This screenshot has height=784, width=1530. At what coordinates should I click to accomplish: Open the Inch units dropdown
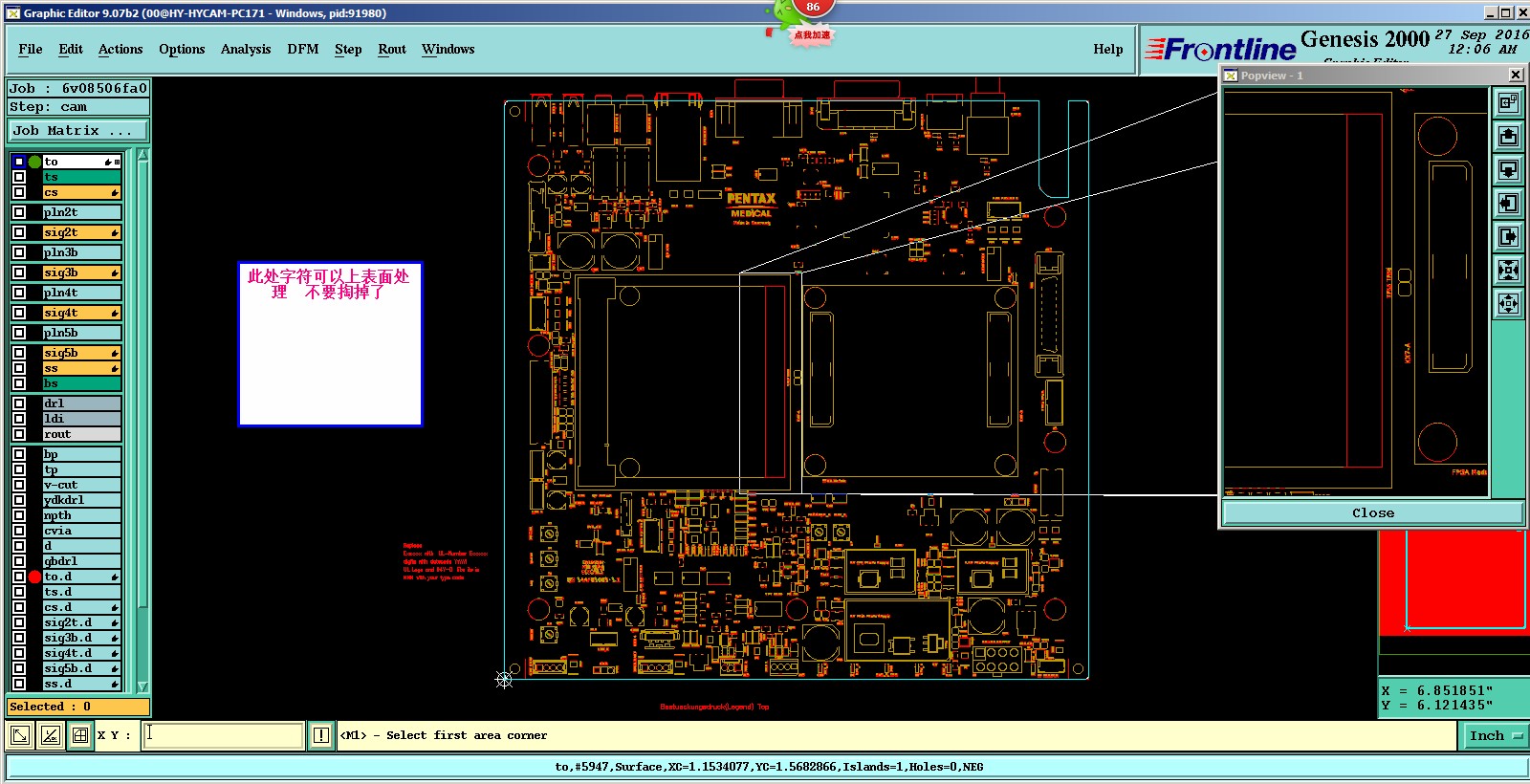(x=1496, y=735)
